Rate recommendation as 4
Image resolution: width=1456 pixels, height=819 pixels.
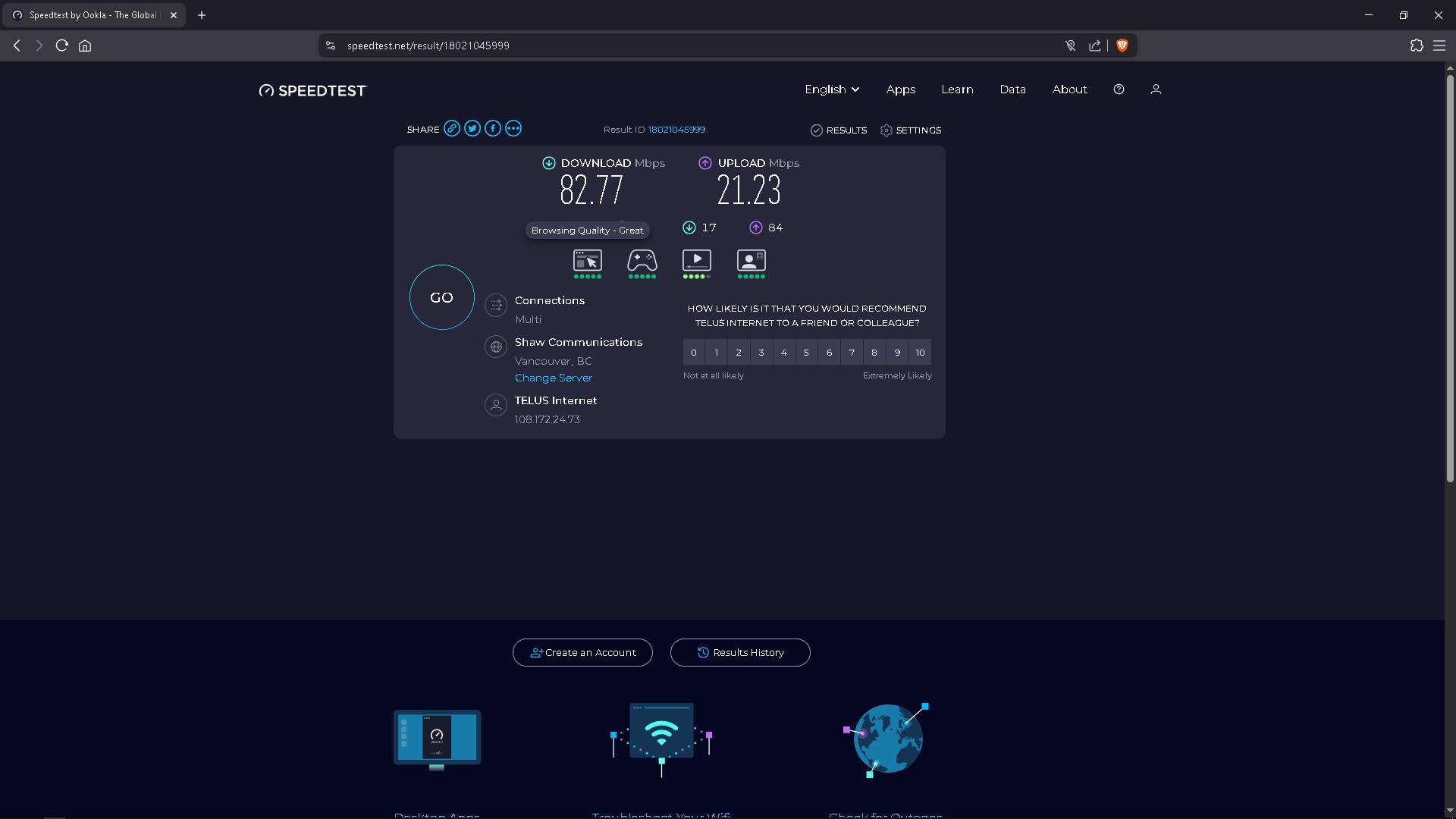click(784, 353)
